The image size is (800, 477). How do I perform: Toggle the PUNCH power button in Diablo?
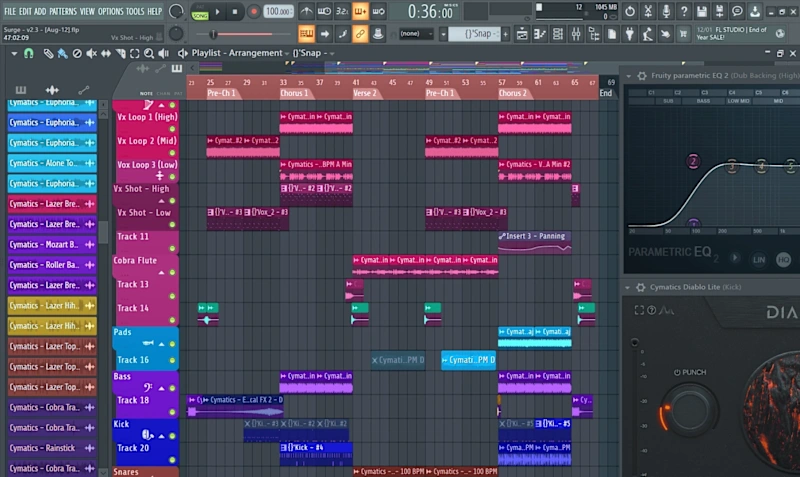(x=677, y=372)
